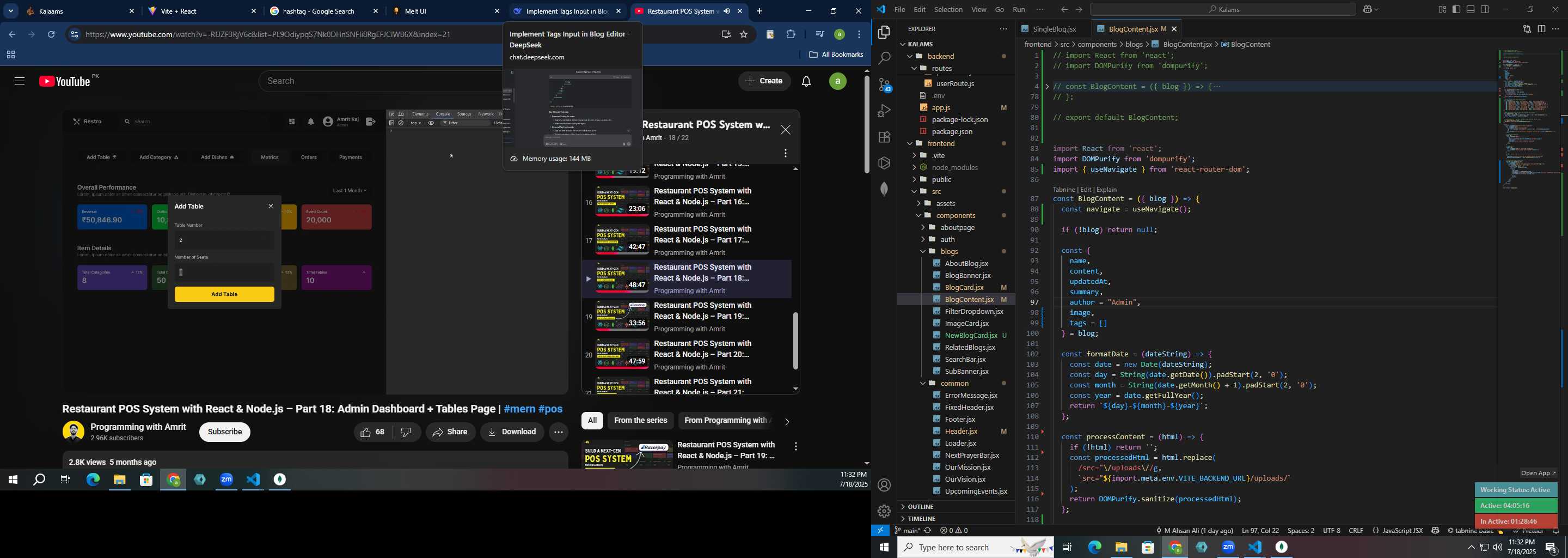This screenshot has height=558, width=1568.
Task: Open the VS Code Search view
Action: click(x=884, y=58)
